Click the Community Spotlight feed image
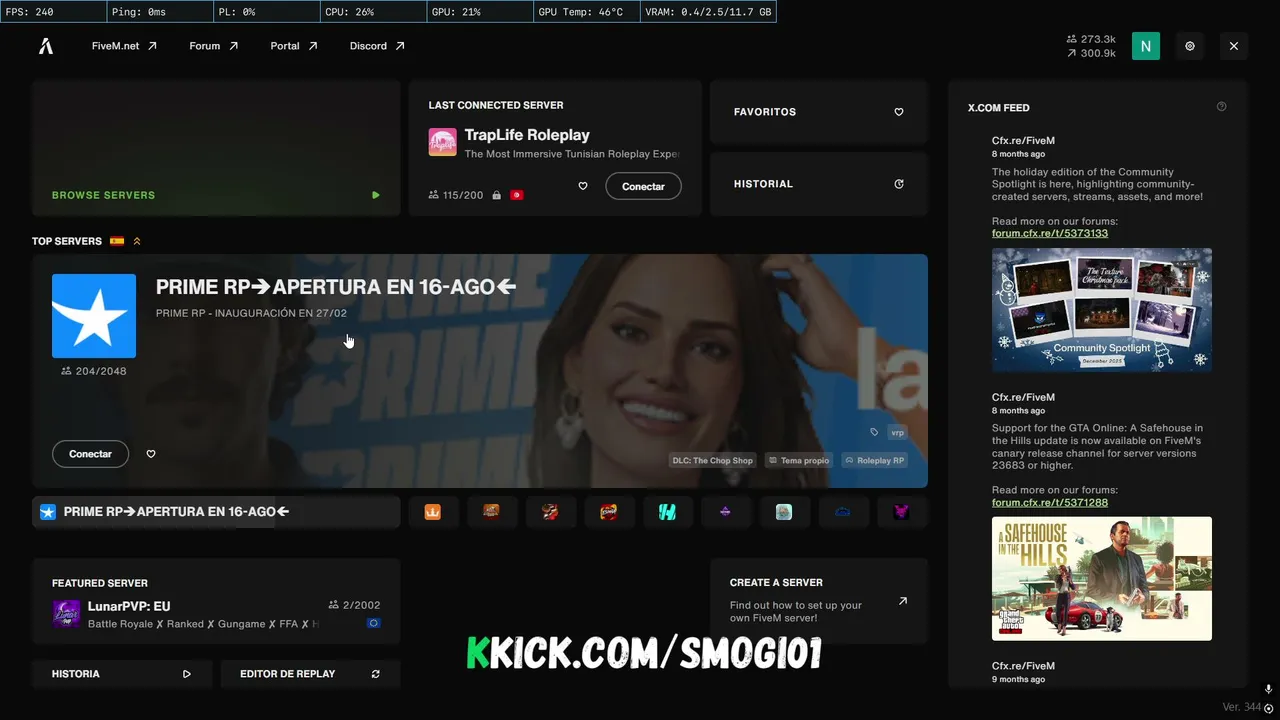This screenshot has height=720, width=1280. tap(1102, 310)
